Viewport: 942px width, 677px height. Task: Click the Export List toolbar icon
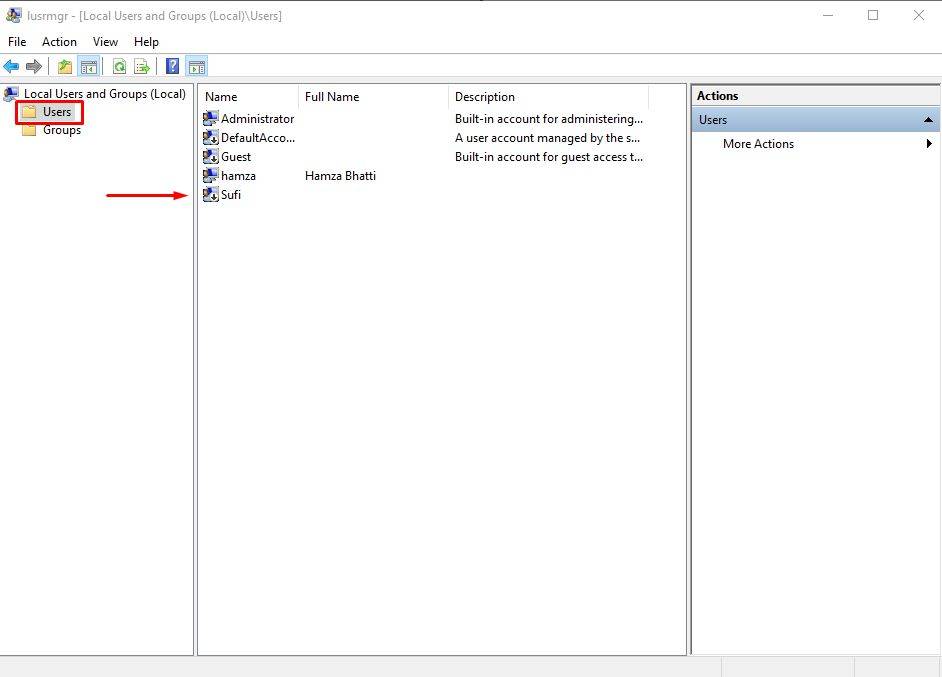click(142, 66)
